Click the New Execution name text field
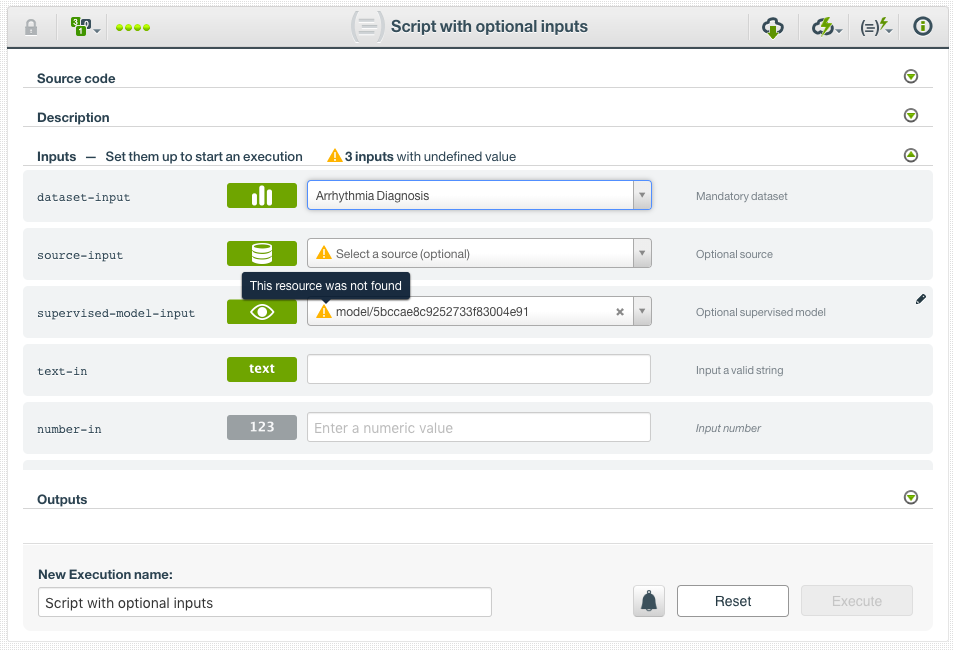Screen dimensions: 953x650 coord(263,601)
